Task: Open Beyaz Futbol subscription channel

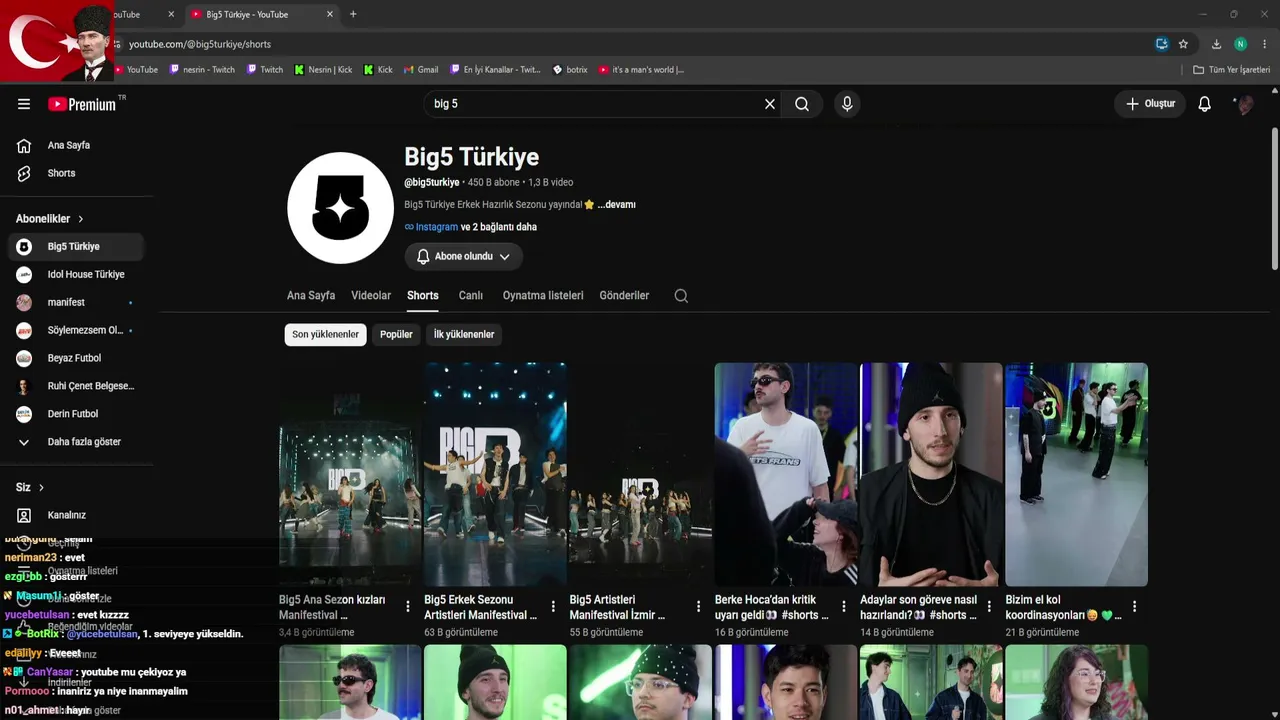Action: point(76,358)
